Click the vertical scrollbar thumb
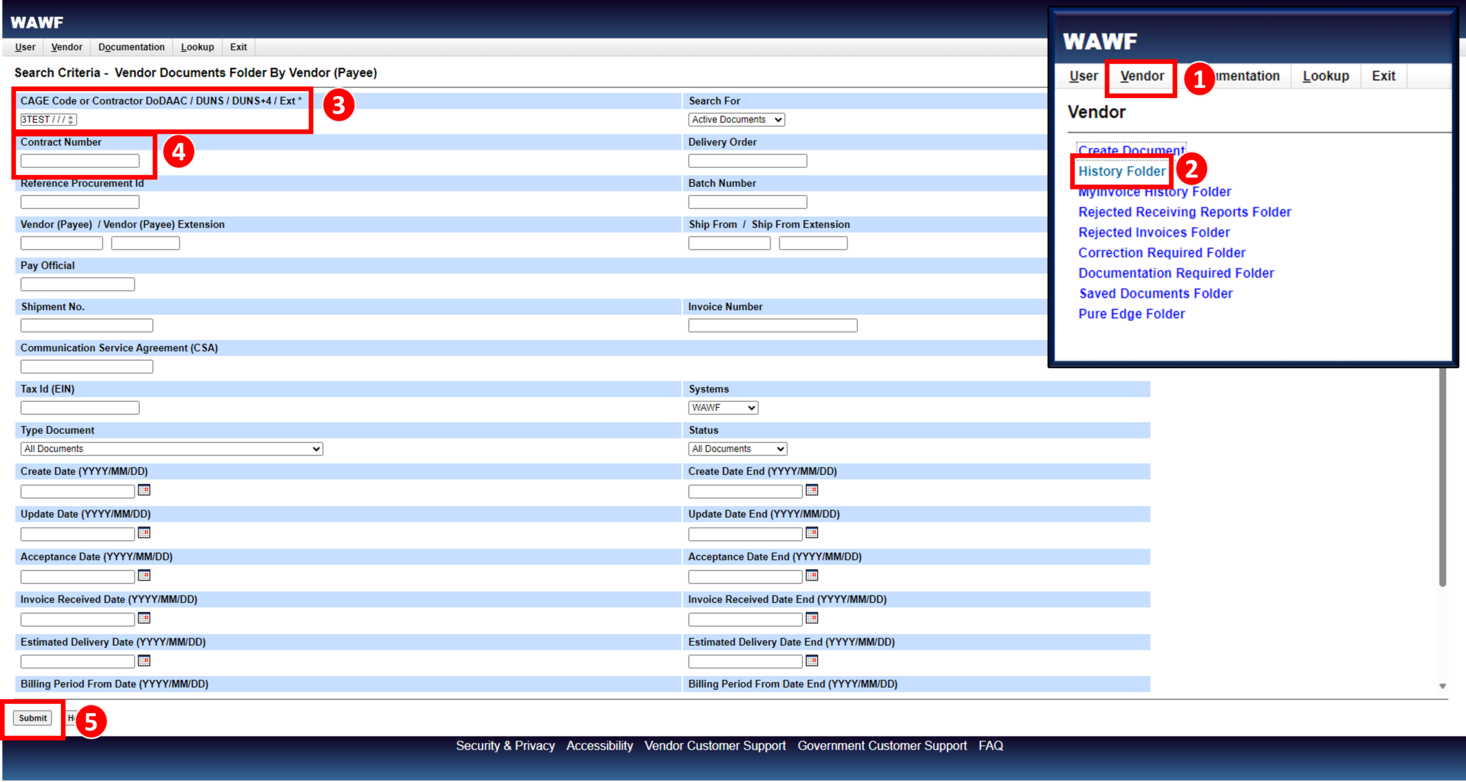The image size is (1466, 782). click(x=1442, y=477)
